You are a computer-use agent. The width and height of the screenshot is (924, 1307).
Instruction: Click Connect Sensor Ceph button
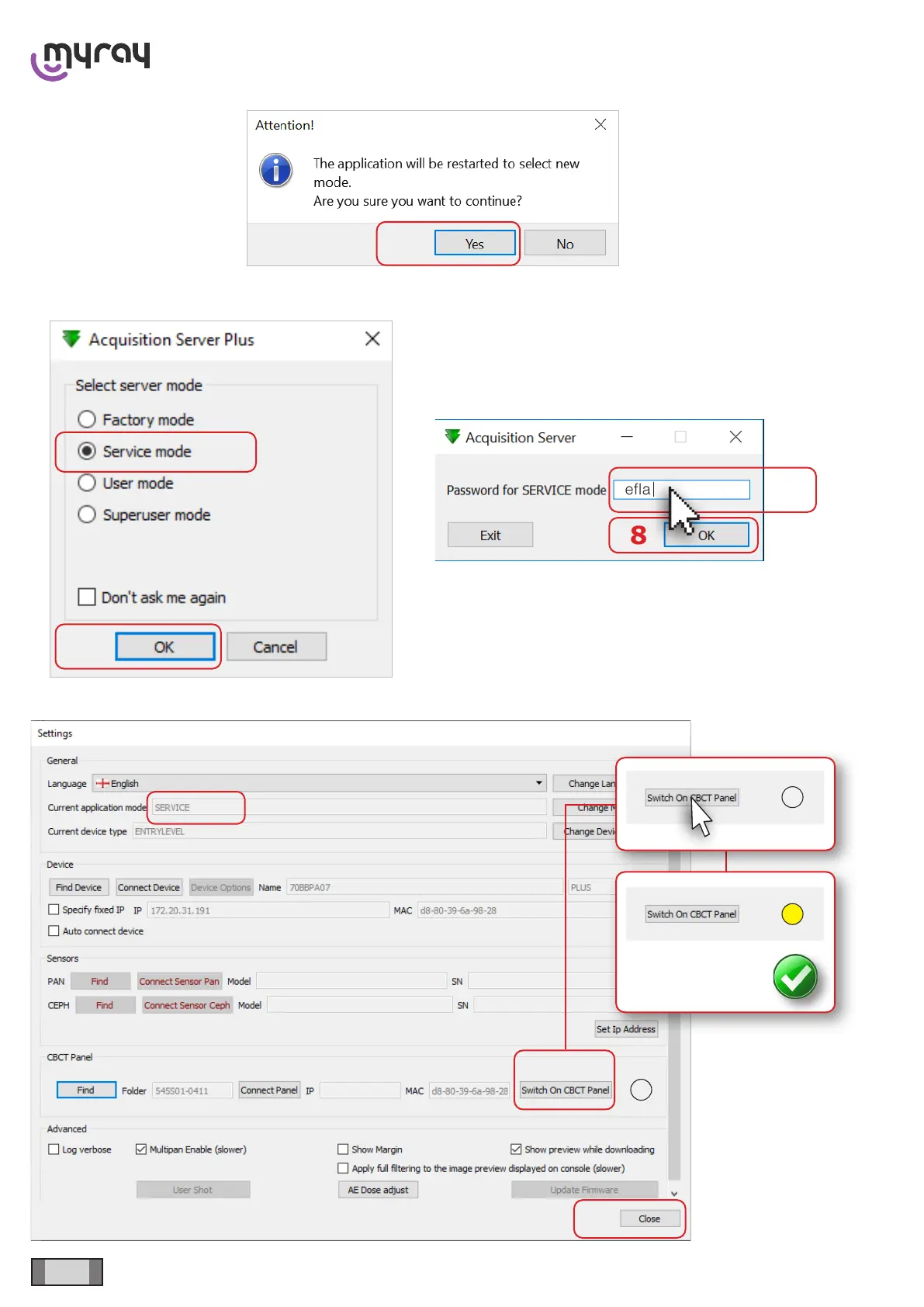(x=187, y=1005)
